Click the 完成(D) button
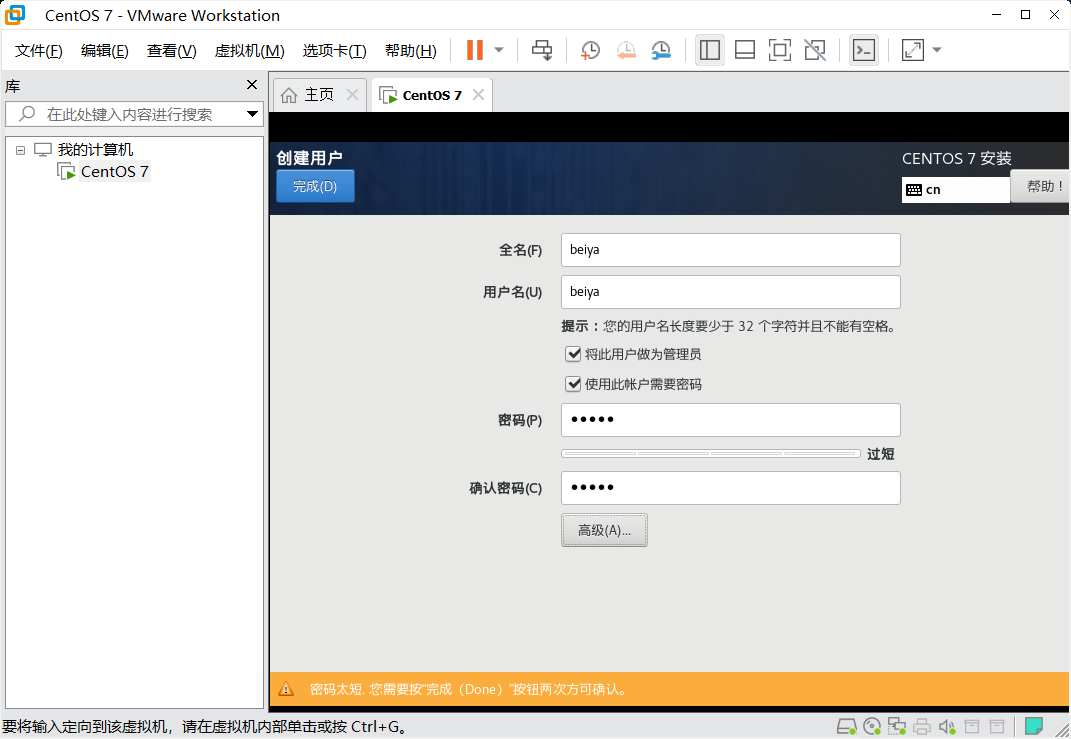 pyautogui.click(x=315, y=186)
